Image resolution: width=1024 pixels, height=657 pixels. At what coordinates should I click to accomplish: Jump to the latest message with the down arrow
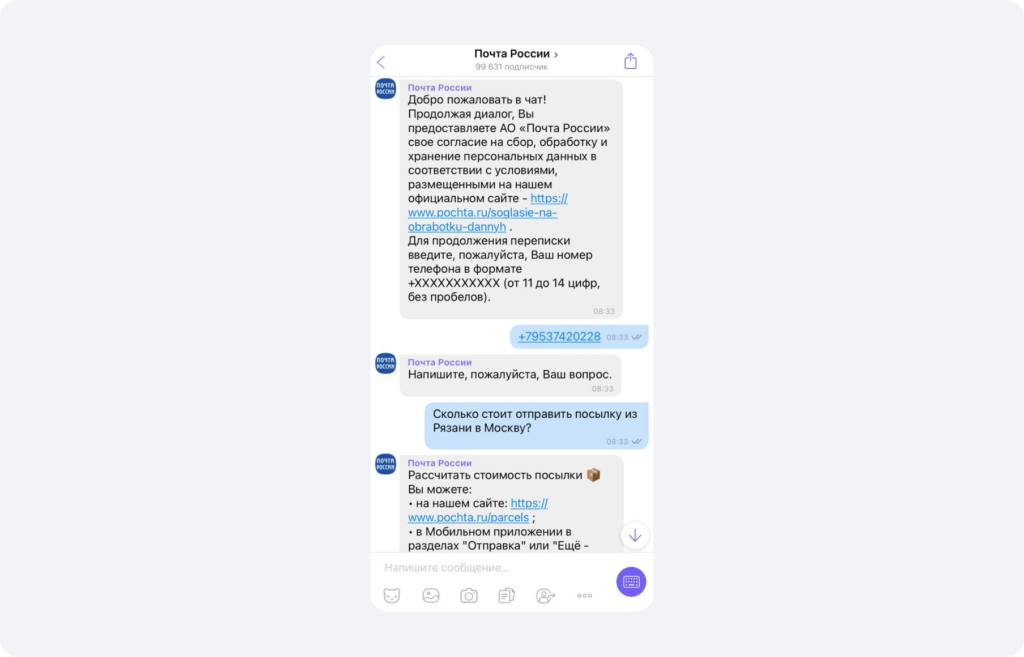point(635,536)
